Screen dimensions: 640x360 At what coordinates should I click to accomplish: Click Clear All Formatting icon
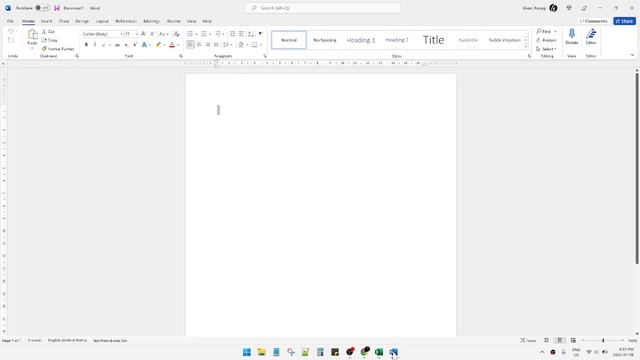pyautogui.click(x=177, y=34)
